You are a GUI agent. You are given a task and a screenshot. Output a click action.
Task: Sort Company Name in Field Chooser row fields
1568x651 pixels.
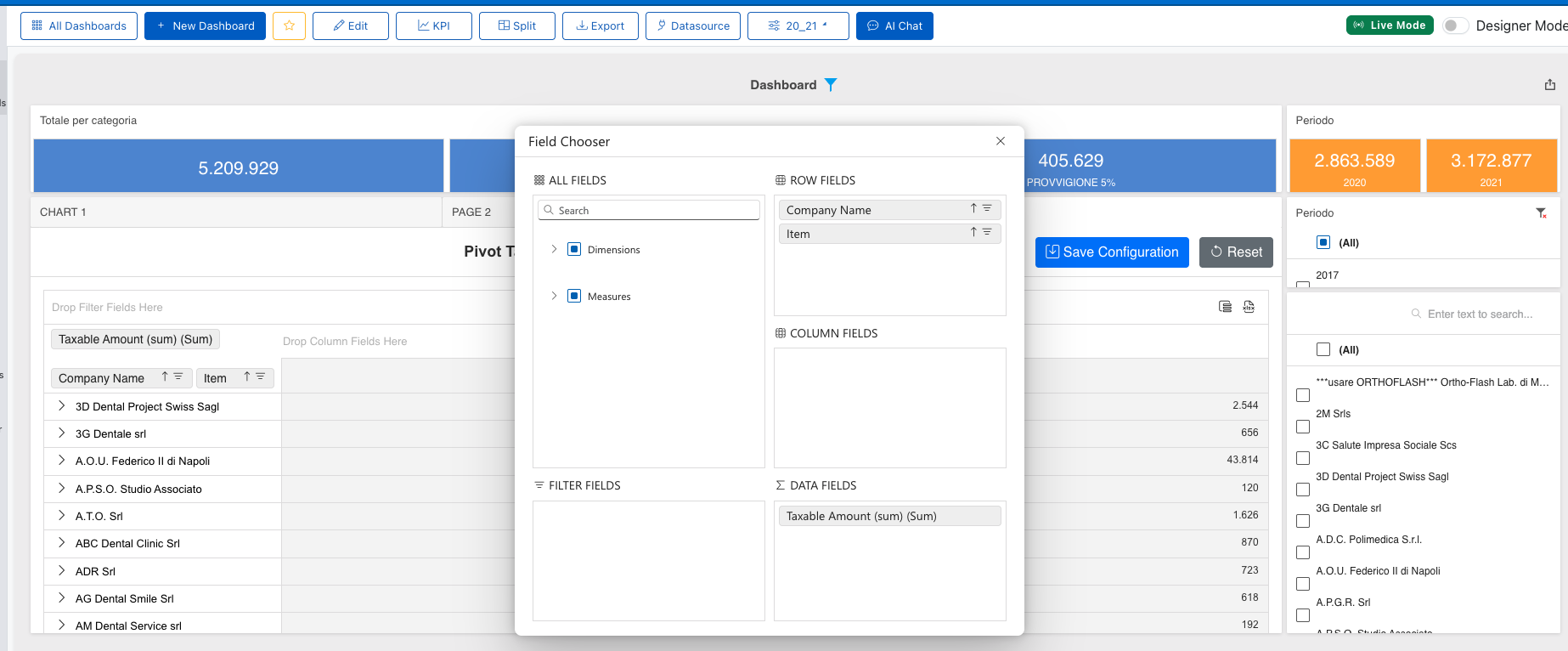pos(973,208)
